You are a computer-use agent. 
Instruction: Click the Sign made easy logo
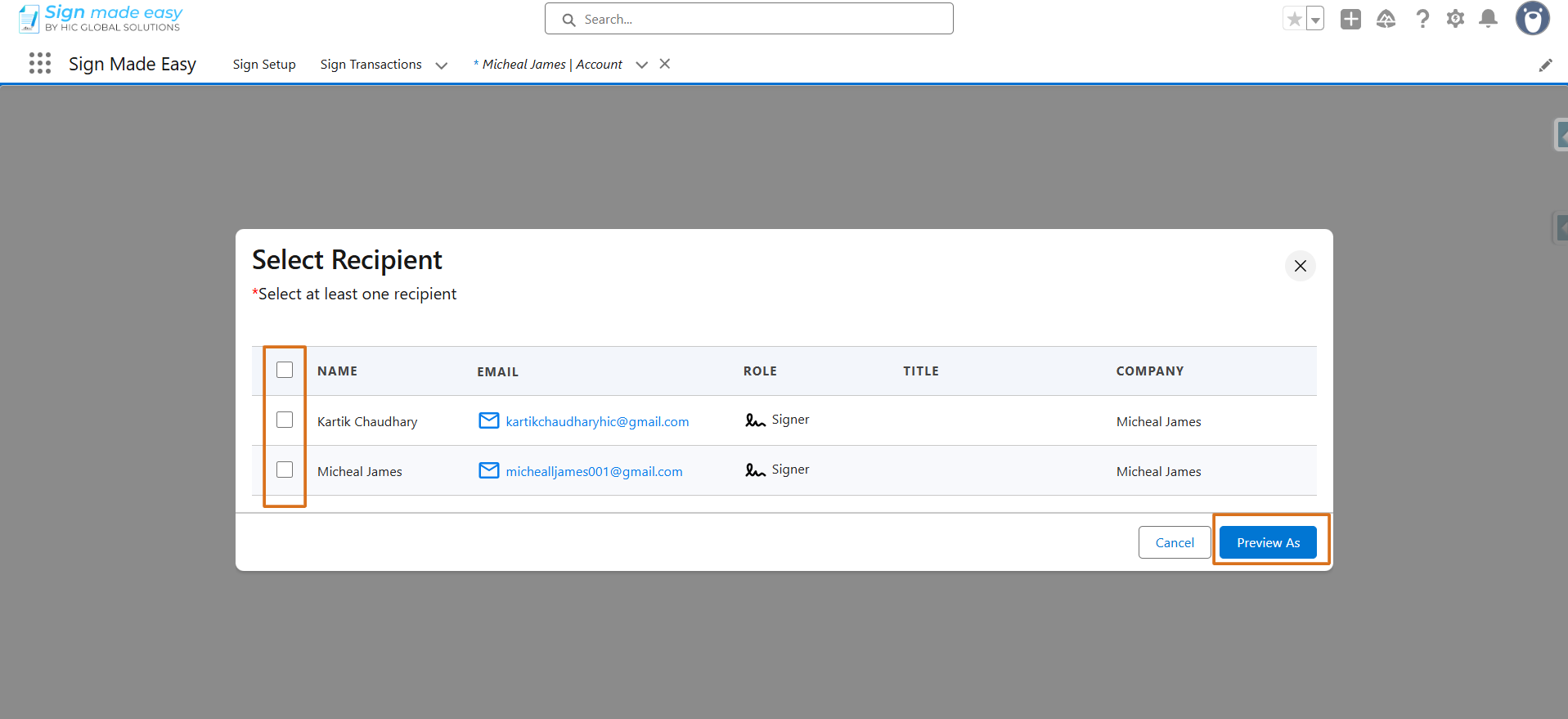click(x=101, y=18)
